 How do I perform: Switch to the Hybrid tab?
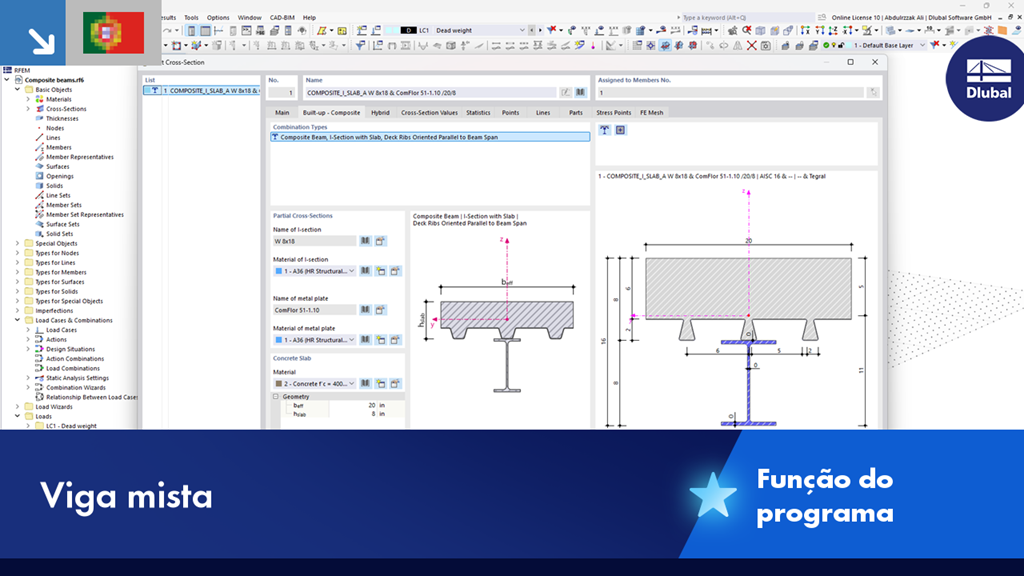click(x=380, y=112)
